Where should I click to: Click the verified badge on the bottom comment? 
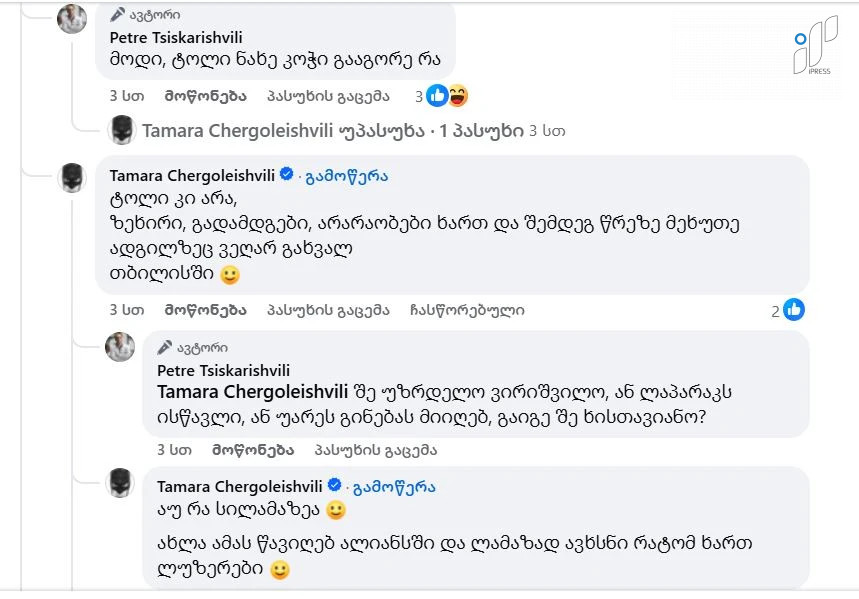(x=334, y=486)
